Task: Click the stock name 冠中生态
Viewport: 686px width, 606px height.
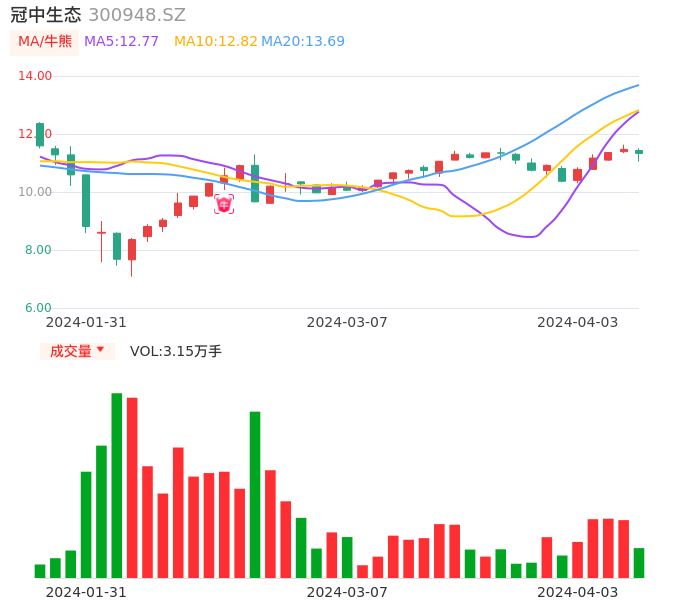Action: click(x=45, y=15)
